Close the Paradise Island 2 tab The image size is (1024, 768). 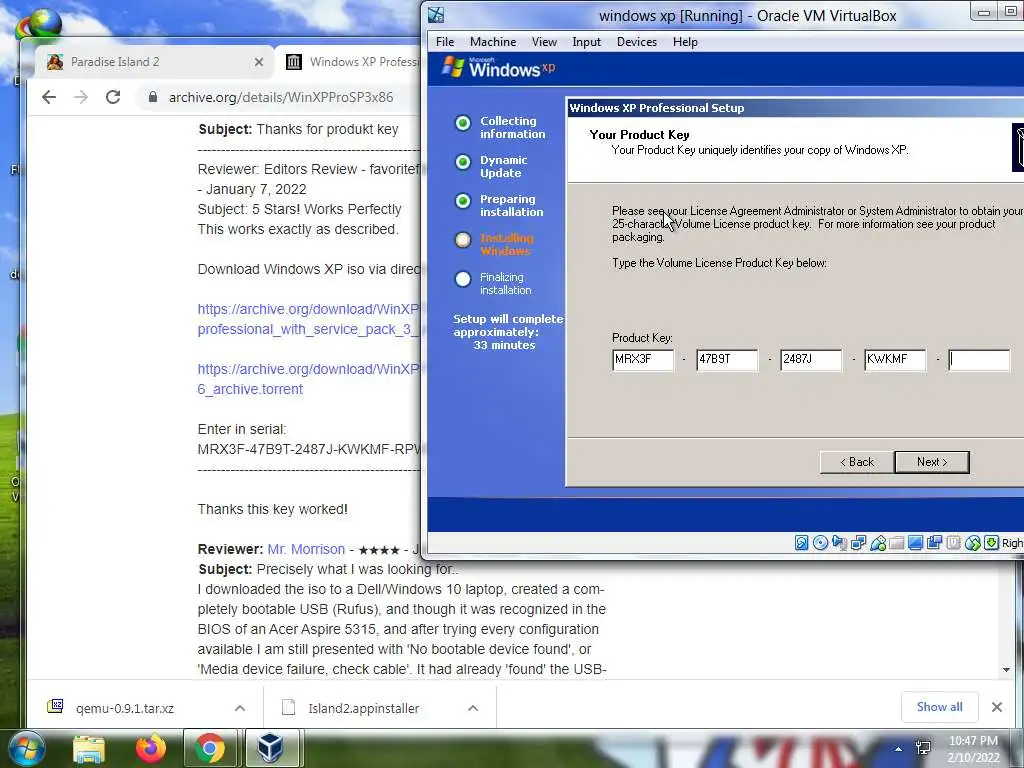(x=259, y=62)
